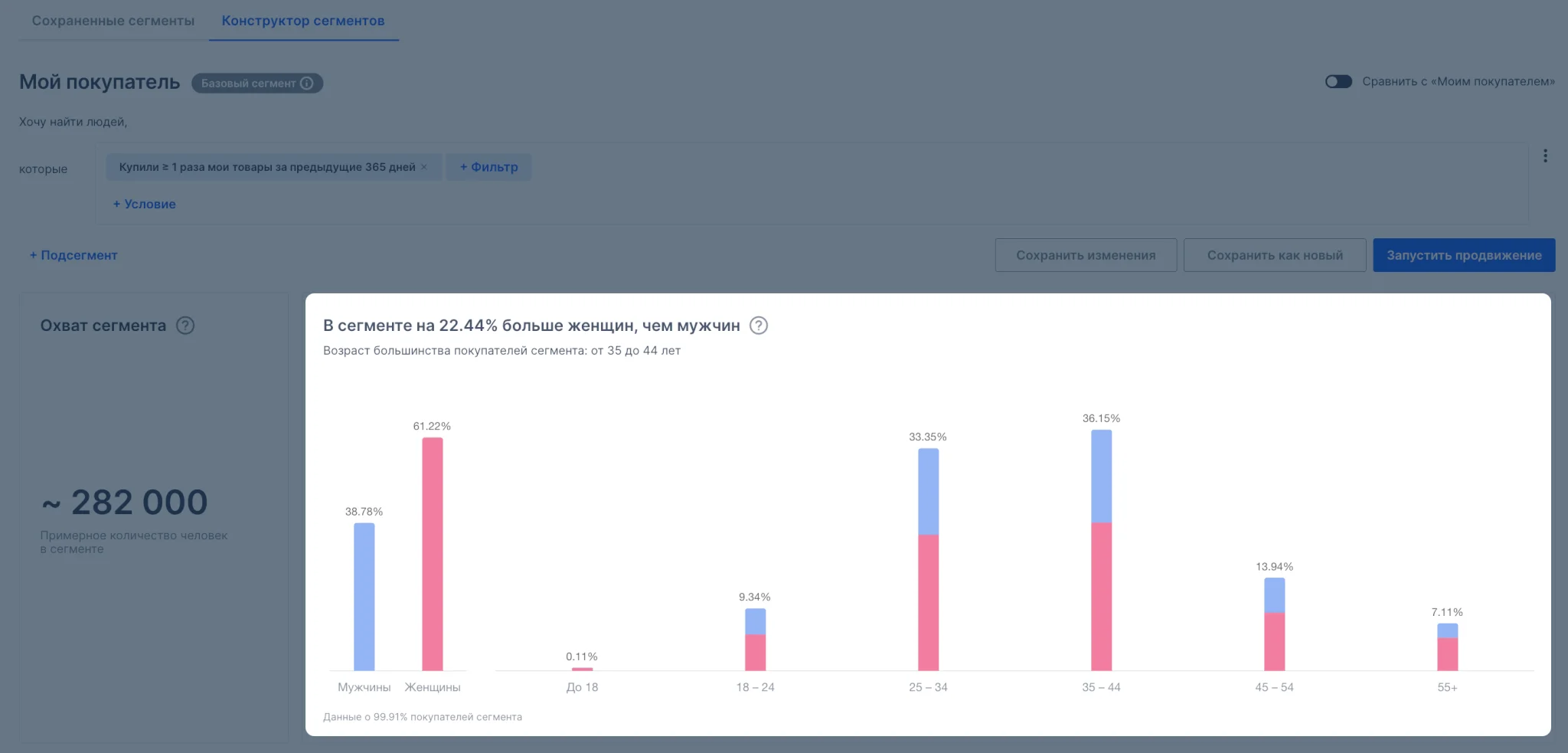Click the 45 – 54 age bar

point(1274,624)
